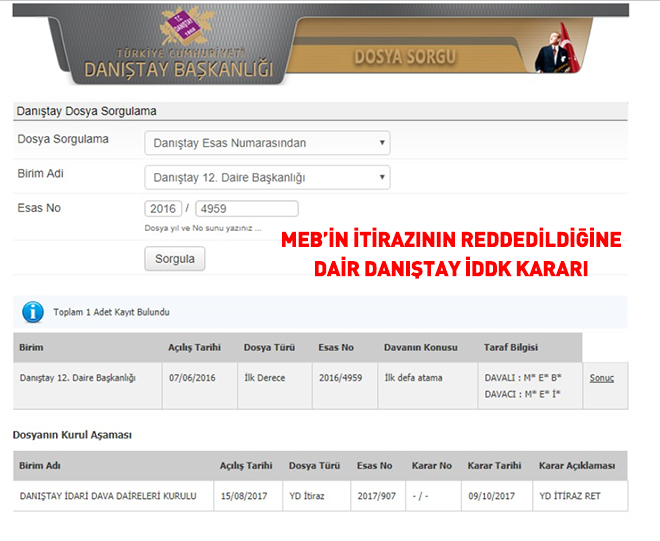Click the Dosya yıl ve No sunu yazınız hint
Image resolution: width=660 pixels, height=541 pixels.
click(x=203, y=228)
